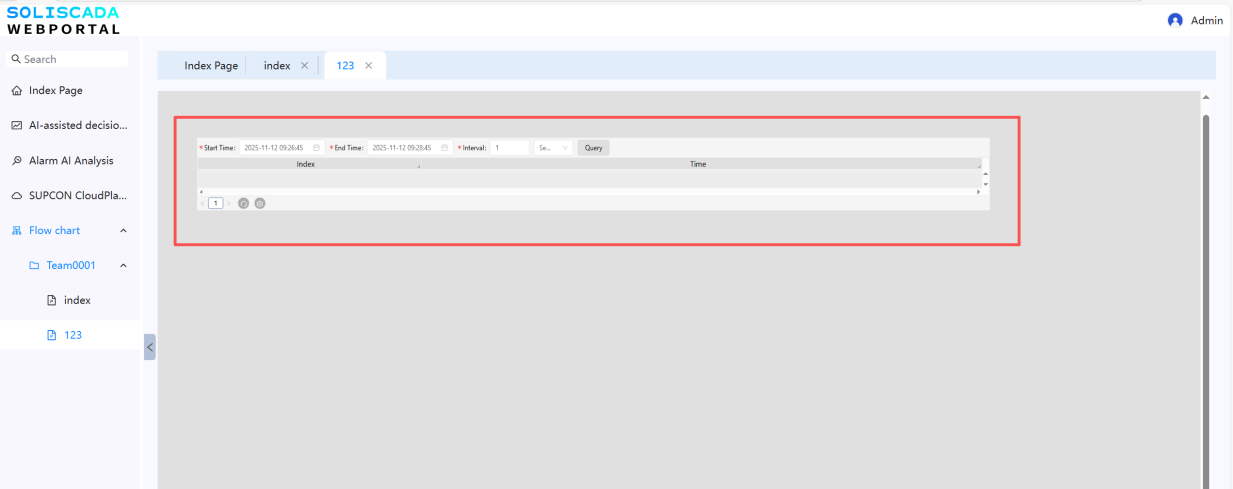1233x489 pixels.
Task: Select the index page in tree
Action: [77, 300]
